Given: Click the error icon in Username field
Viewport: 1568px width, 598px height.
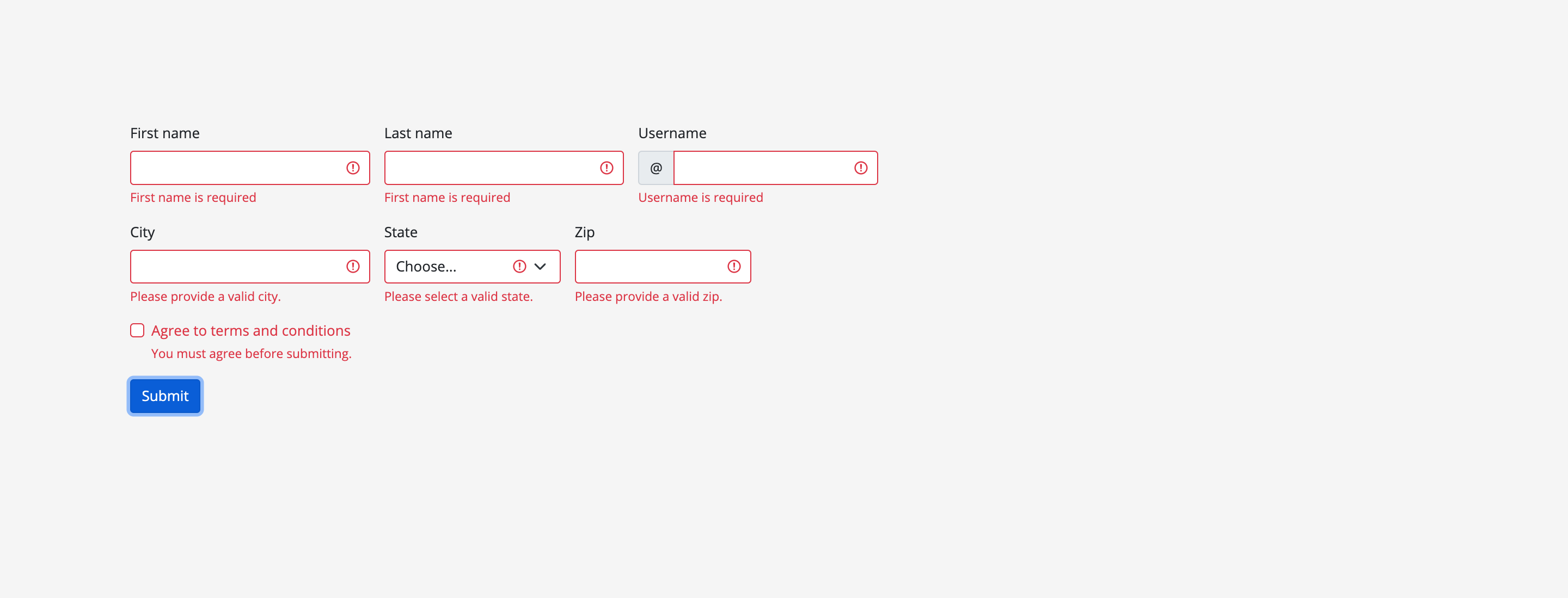Looking at the screenshot, I should click(x=860, y=168).
